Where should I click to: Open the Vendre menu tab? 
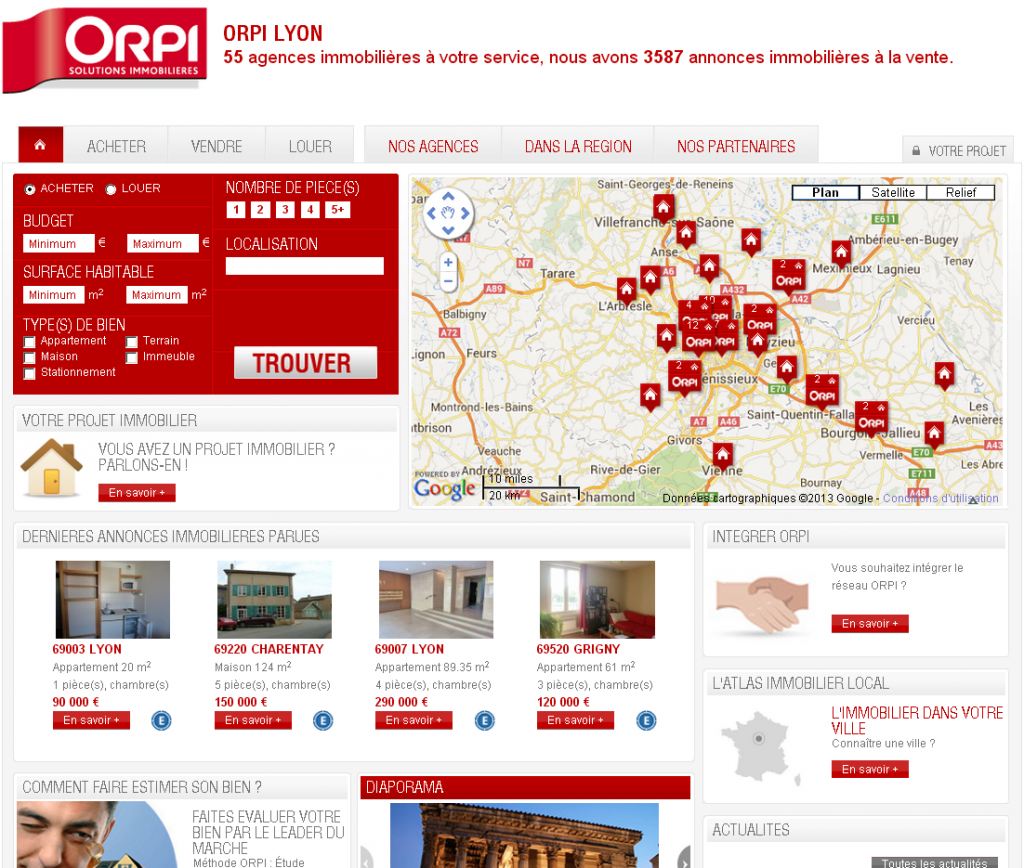217,146
